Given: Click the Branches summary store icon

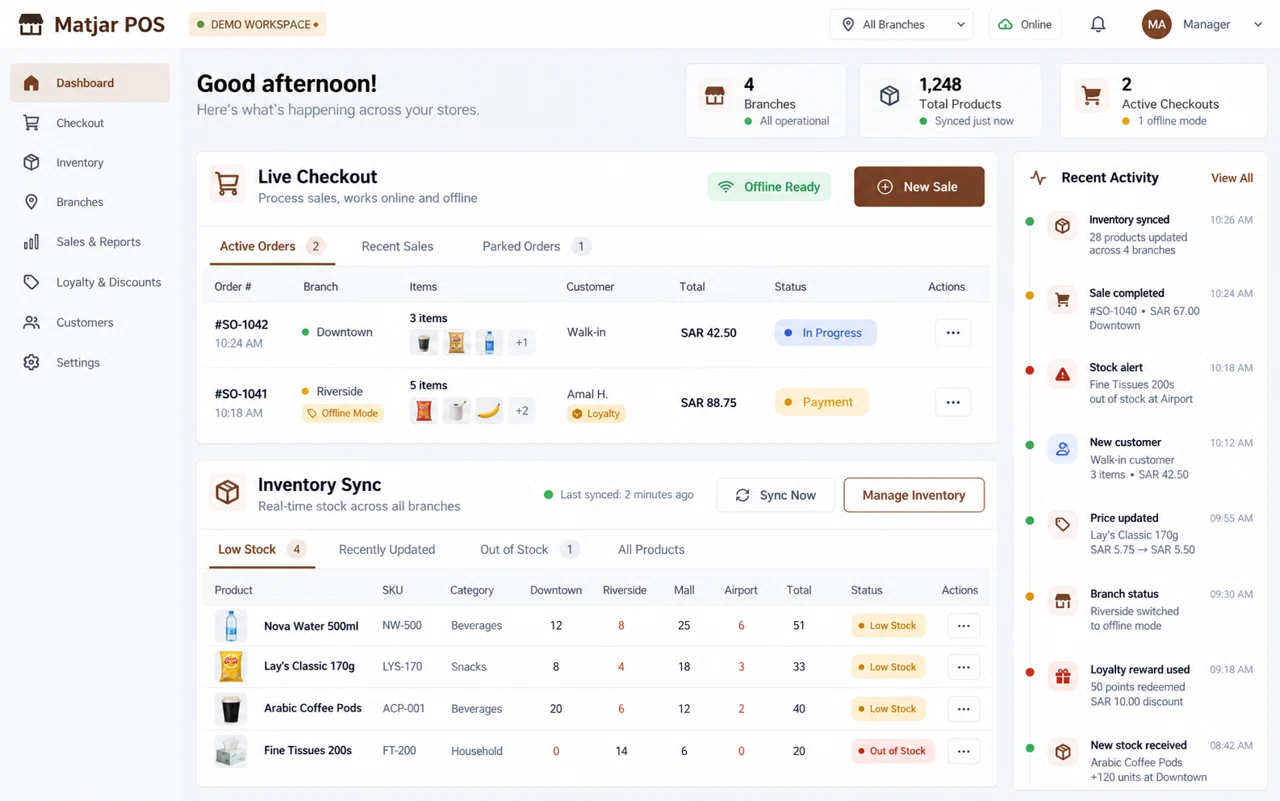Looking at the screenshot, I should [715, 96].
